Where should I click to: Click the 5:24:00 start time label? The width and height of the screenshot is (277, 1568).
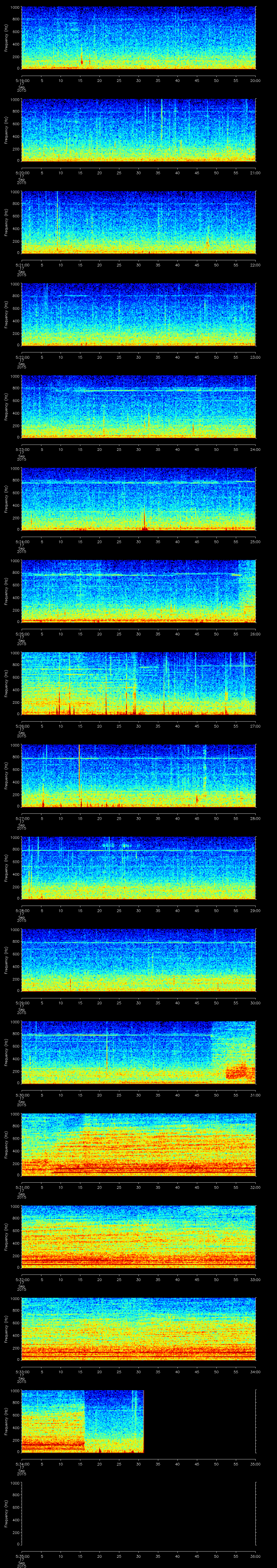click(22, 542)
